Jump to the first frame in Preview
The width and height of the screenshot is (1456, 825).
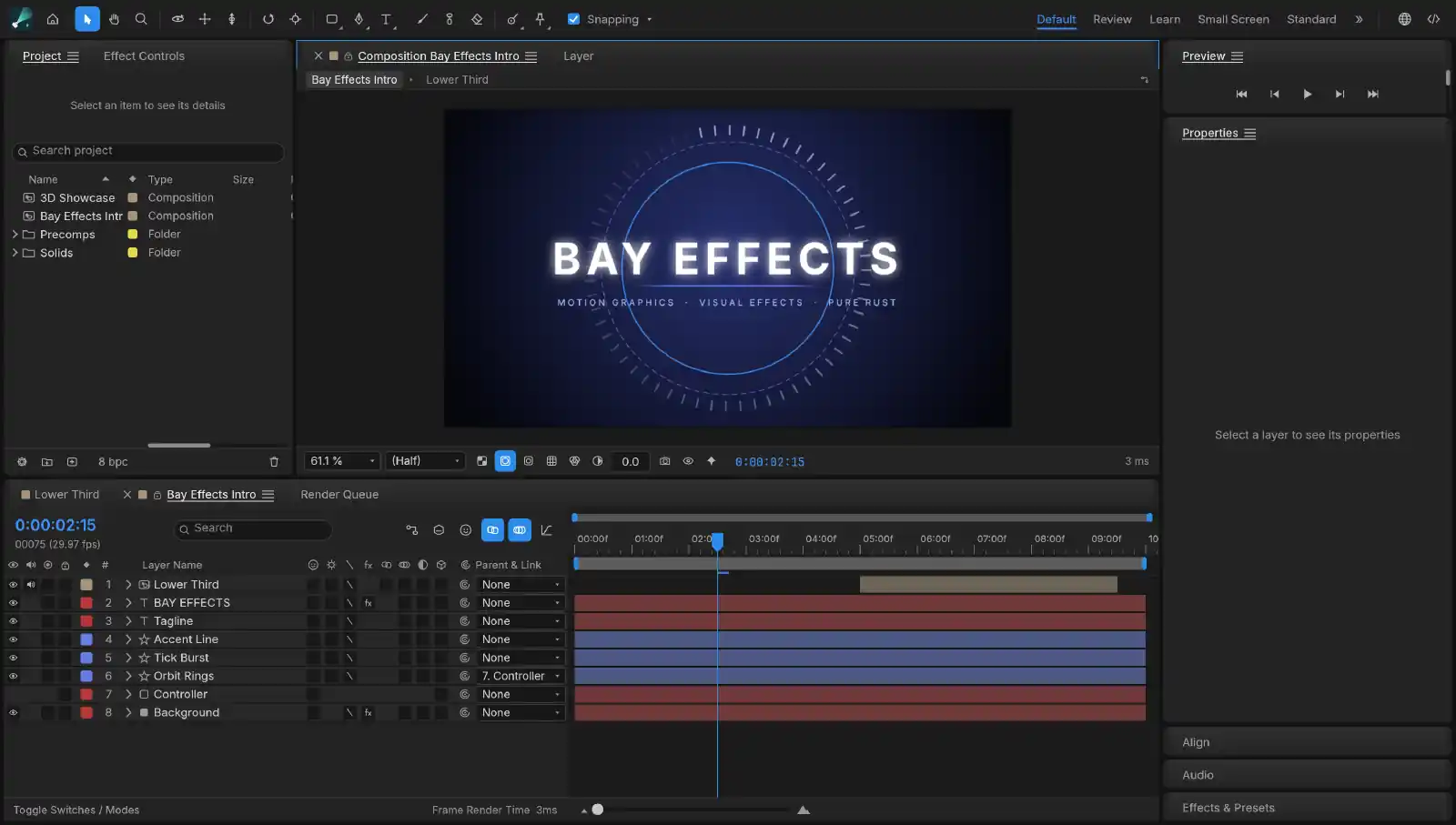pyautogui.click(x=1241, y=94)
